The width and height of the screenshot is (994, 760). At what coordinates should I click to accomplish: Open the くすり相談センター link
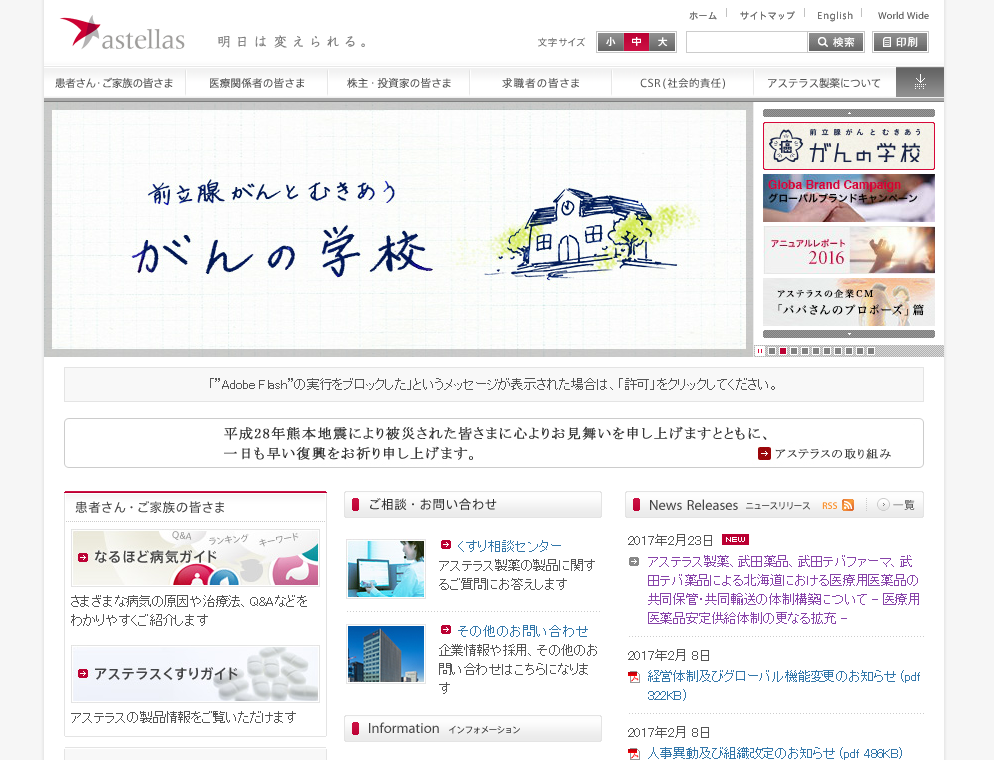[508, 546]
